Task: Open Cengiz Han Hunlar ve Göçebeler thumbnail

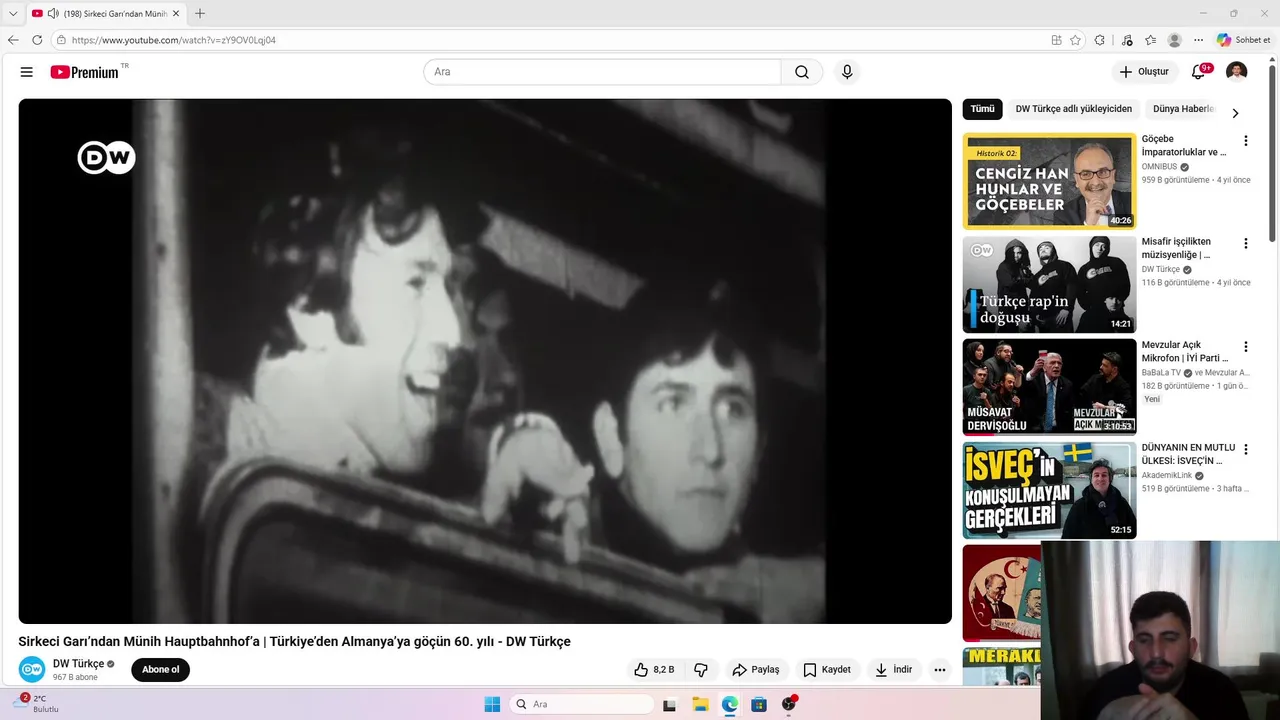Action: (x=1049, y=181)
